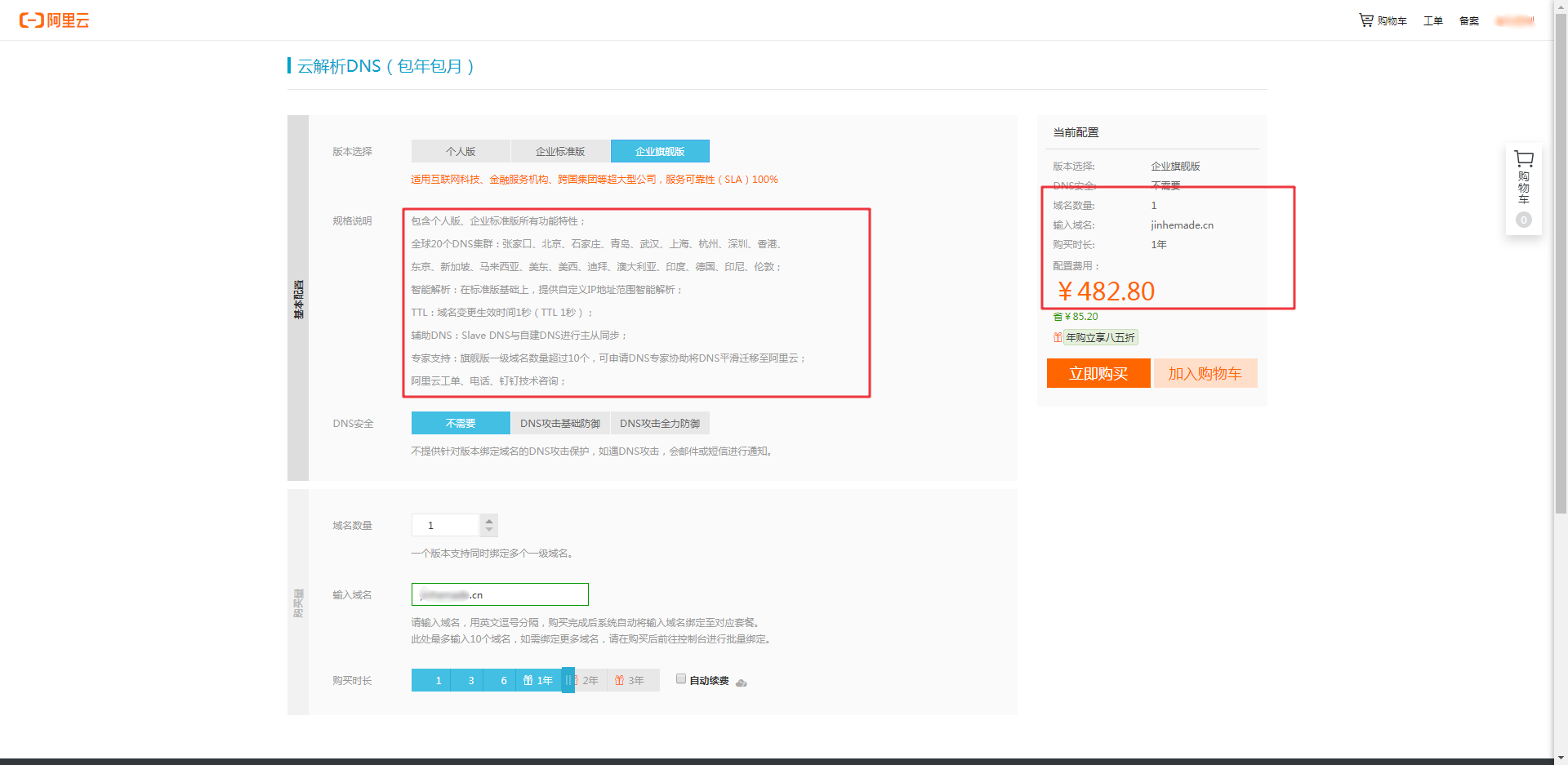
Task: Click the vertical page scrollbar
Action: (x=1561, y=263)
